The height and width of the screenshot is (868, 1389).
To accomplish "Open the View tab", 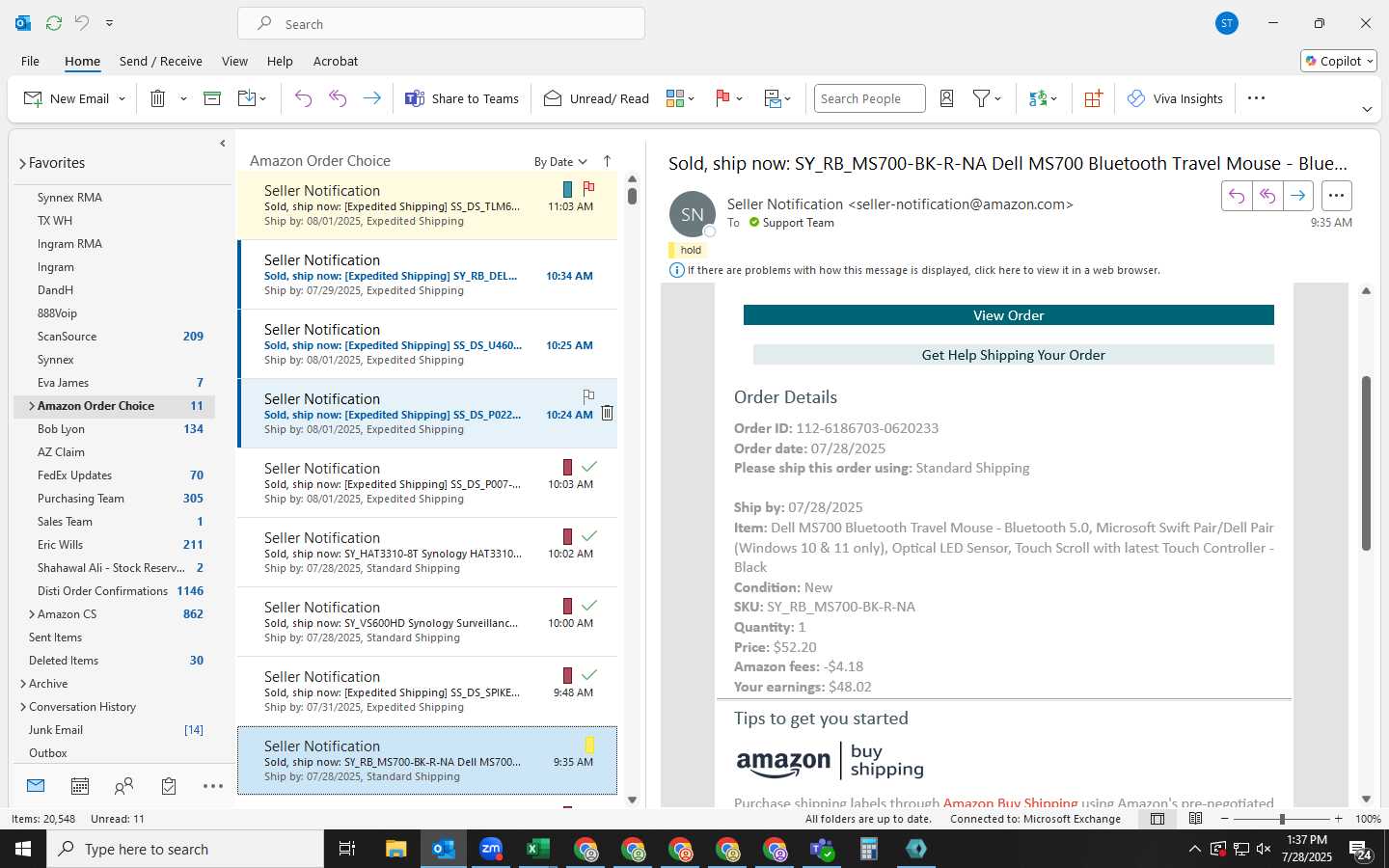I will [234, 61].
